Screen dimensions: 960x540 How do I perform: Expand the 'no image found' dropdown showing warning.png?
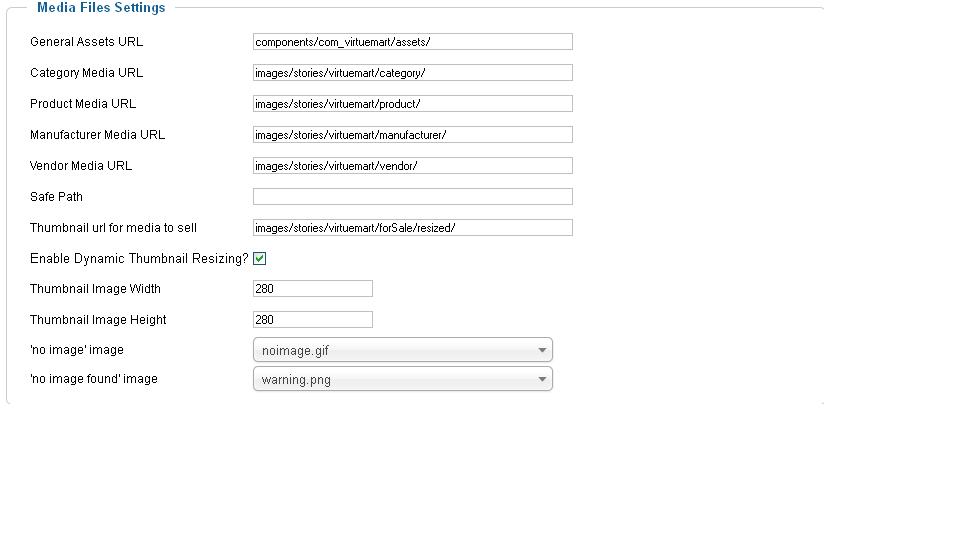400,379
